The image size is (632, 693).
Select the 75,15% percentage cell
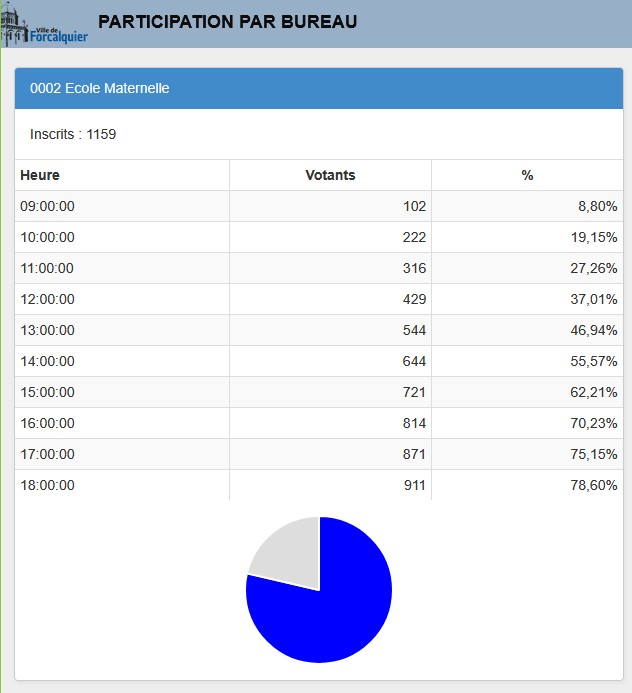pos(594,454)
